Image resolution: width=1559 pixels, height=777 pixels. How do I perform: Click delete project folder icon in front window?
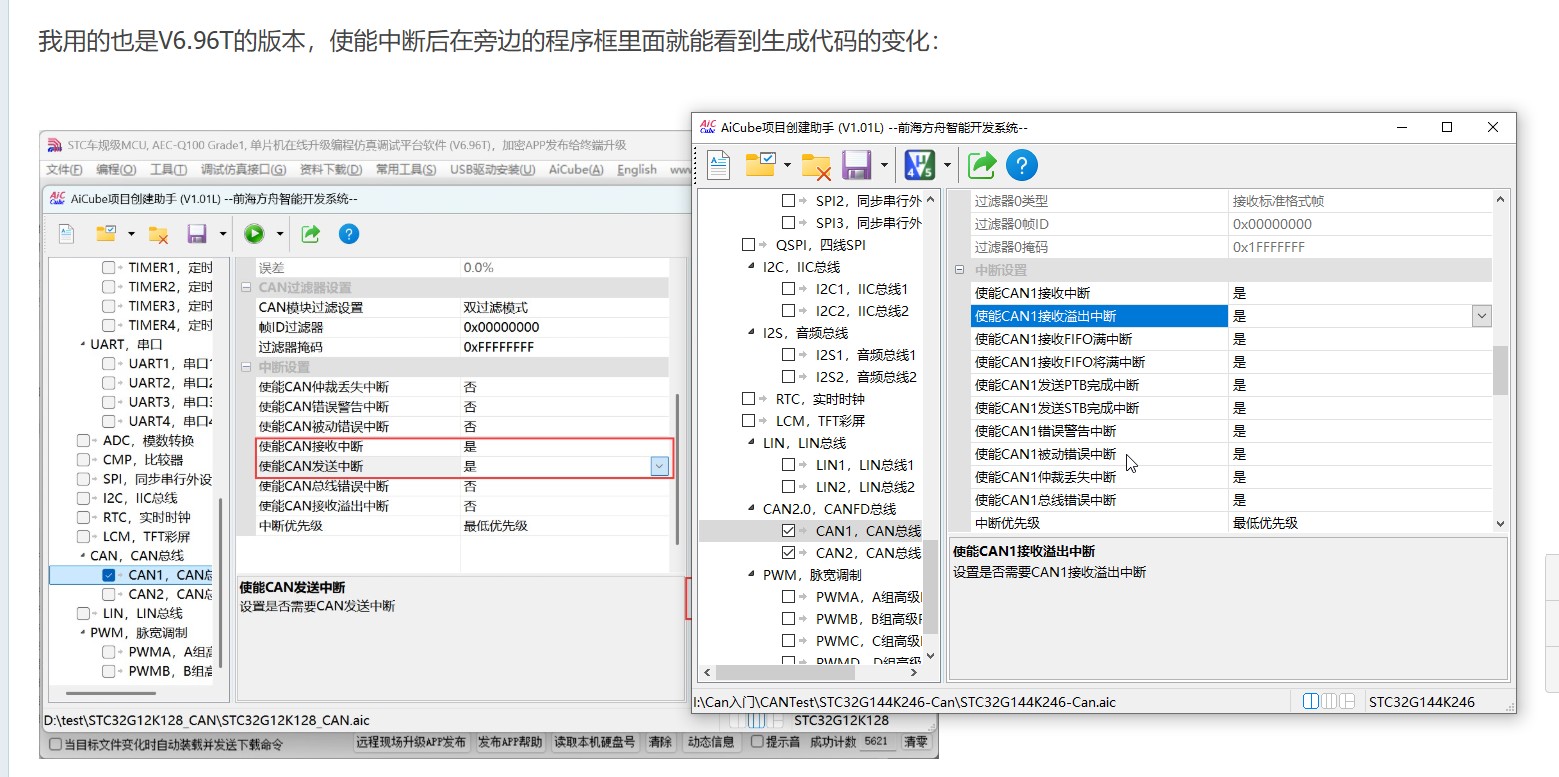coord(817,166)
